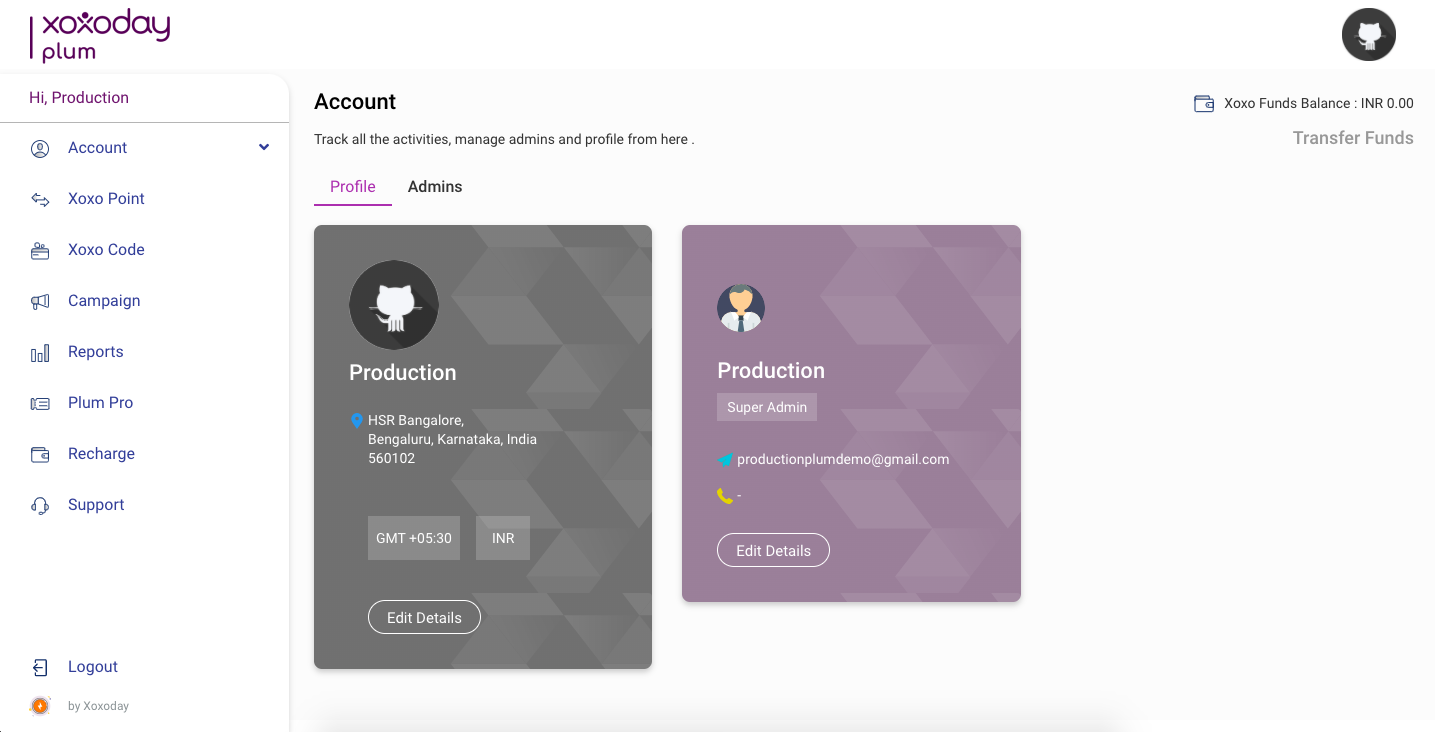This screenshot has width=1435, height=732.
Task: Click the Super Admin badge
Action: point(767,407)
